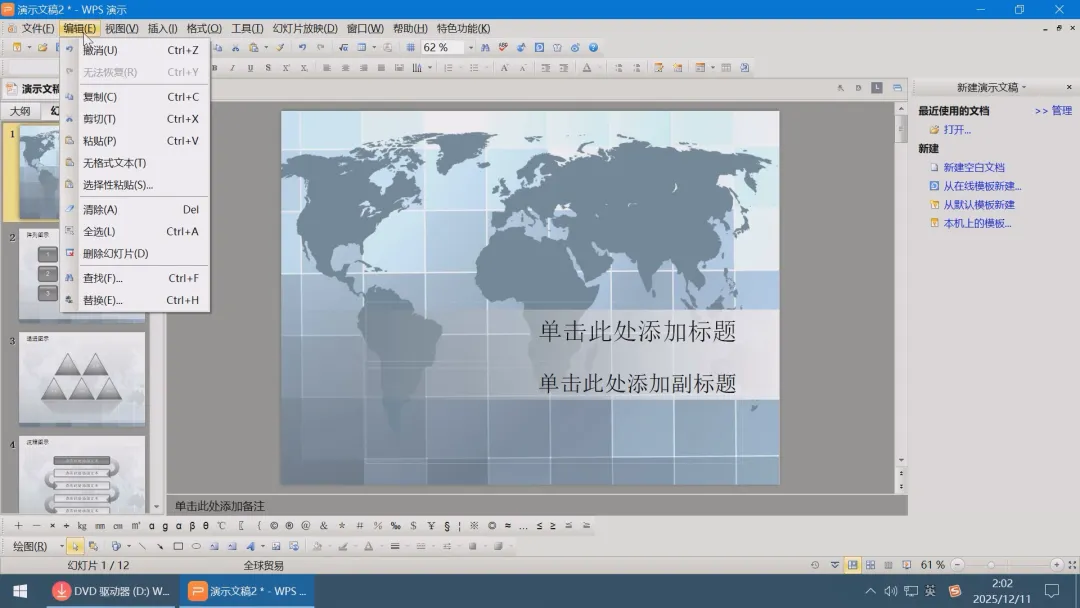Switch to normal view in status bar

[x=853, y=565]
